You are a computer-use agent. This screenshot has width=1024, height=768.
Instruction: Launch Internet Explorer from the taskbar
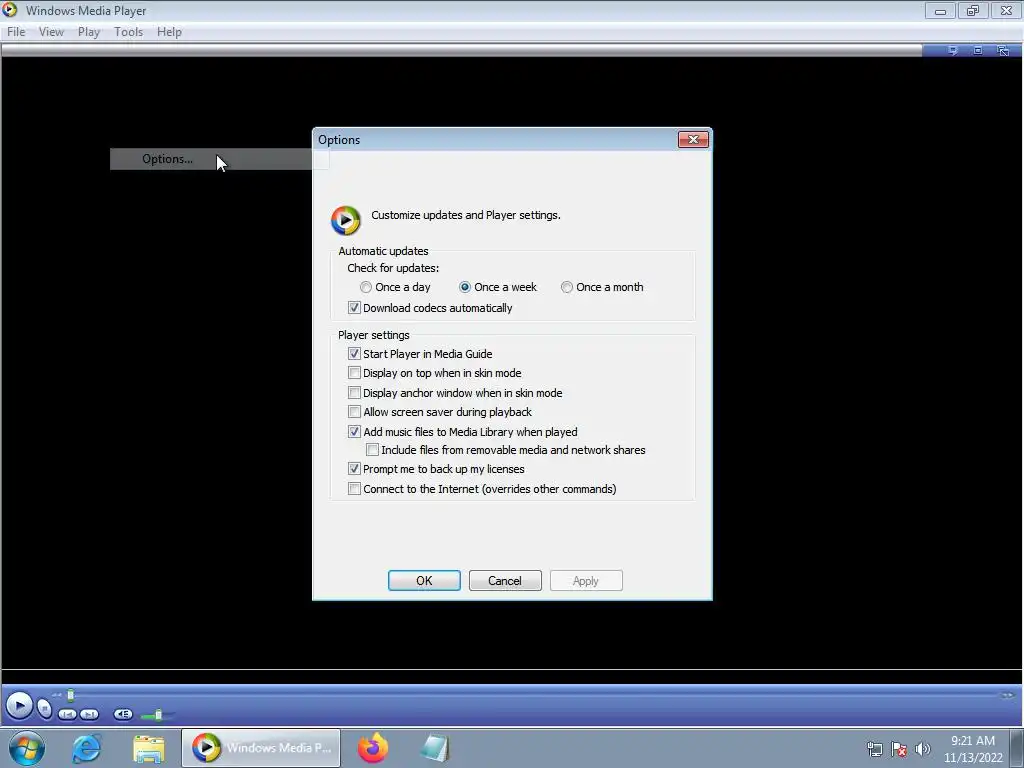click(86, 748)
